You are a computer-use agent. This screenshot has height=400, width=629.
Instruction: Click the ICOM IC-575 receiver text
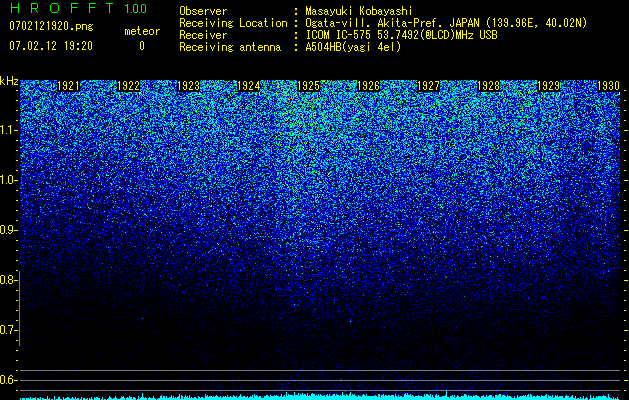(401, 35)
